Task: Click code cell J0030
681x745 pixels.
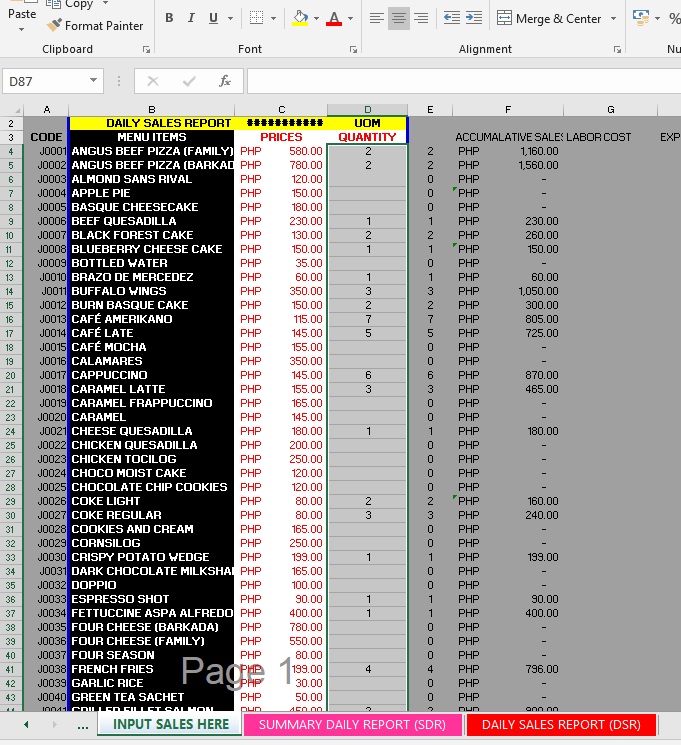Action: (47, 557)
